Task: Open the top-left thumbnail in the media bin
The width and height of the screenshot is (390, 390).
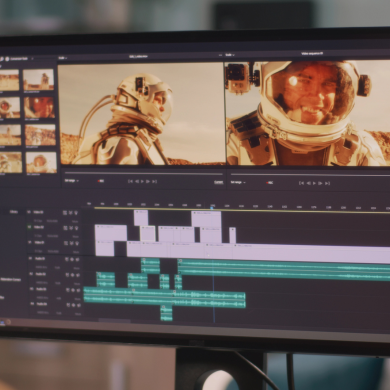Action: tap(9, 80)
